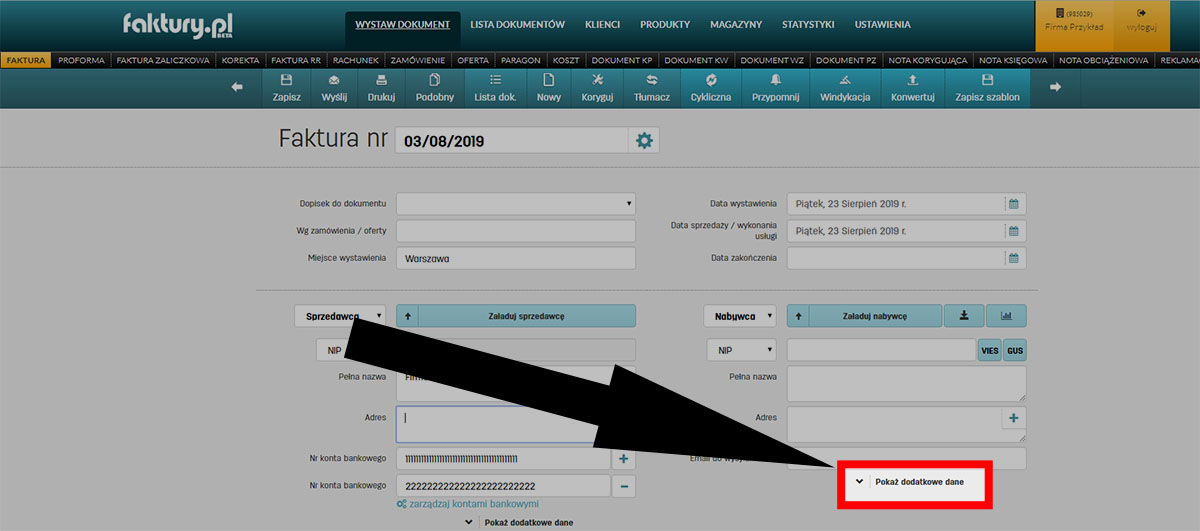Open the Dopisek do dokumentu dropdown
Image resolution: width=1200 pixels, height=531 pixels.
coord(516,204)
